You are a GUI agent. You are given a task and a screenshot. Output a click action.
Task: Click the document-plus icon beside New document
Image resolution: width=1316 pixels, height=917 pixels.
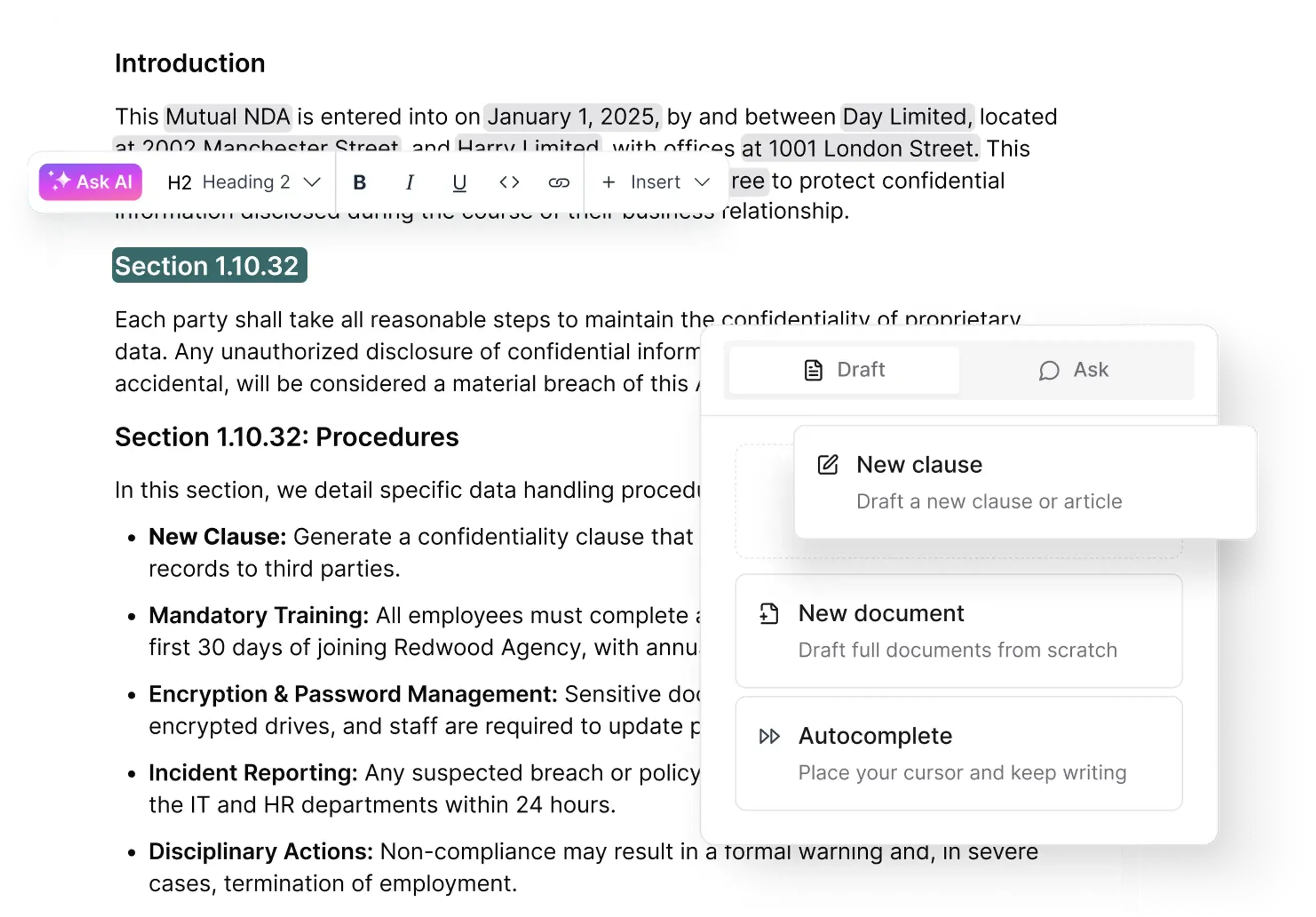(x=769, y=613)
